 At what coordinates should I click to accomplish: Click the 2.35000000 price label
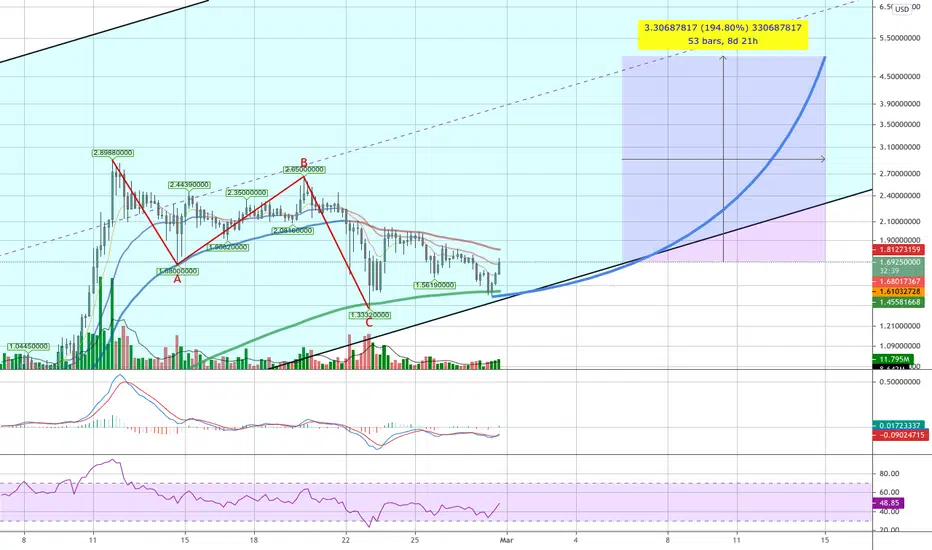point(247,193)
